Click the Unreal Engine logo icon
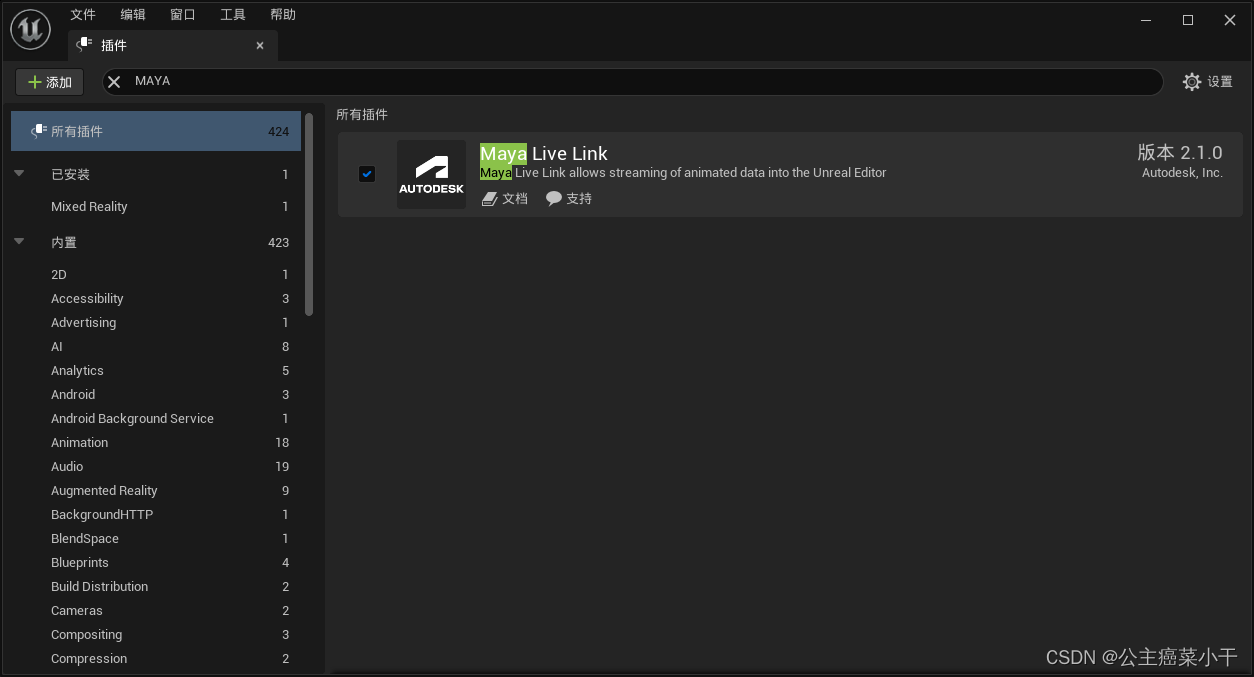This screenshot has height=677, width=1254. pos(31,30)
